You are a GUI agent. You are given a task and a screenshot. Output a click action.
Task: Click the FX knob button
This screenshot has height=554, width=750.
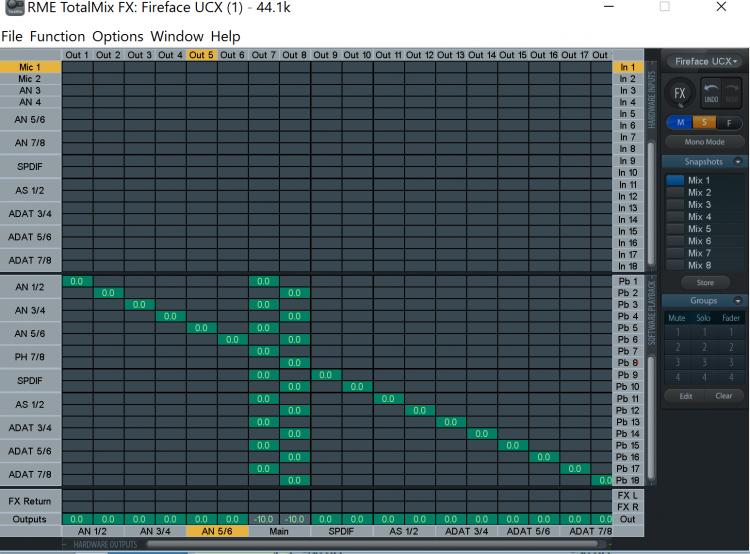click(680, 93)
